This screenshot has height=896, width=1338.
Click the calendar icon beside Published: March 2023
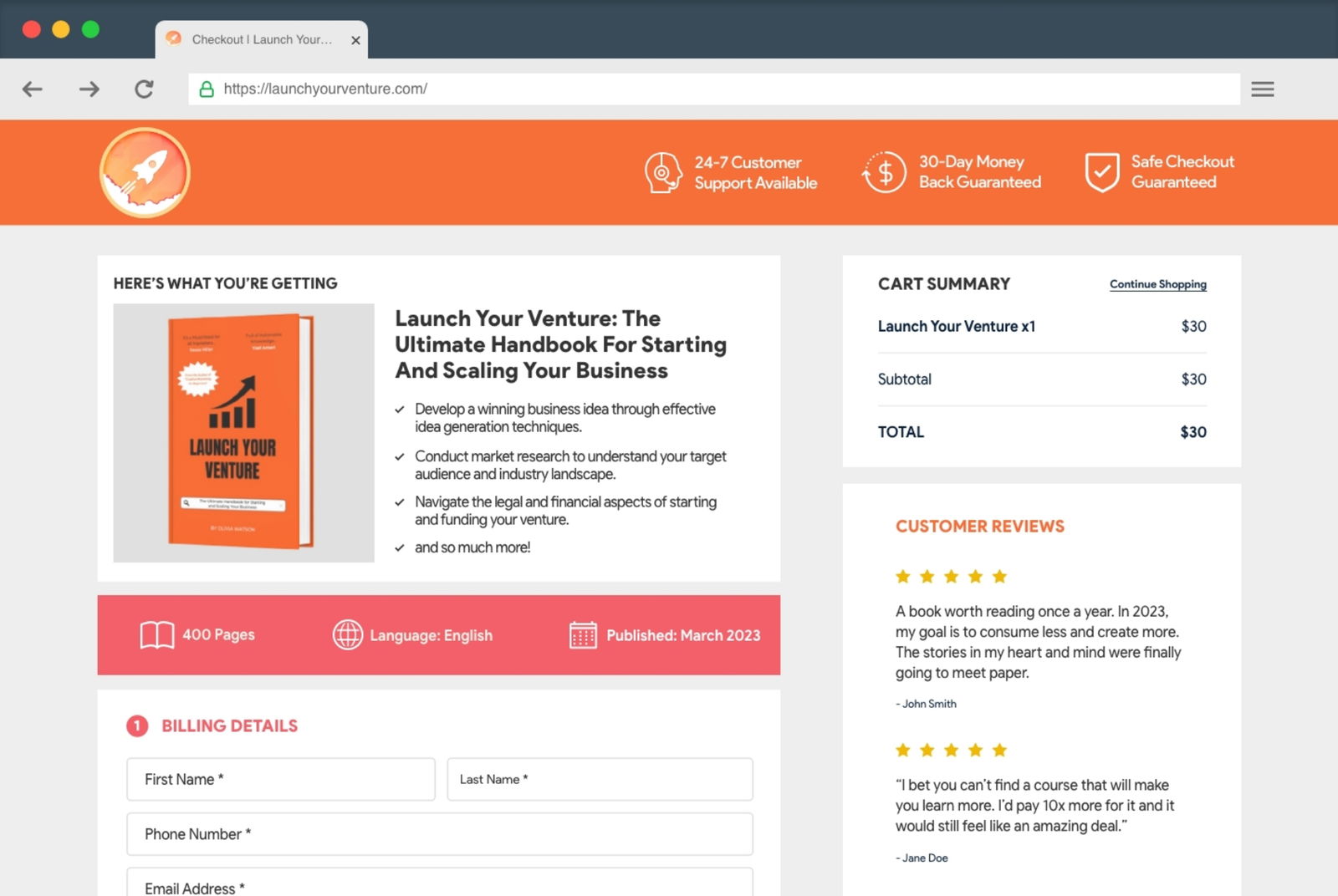coord(583,634)
